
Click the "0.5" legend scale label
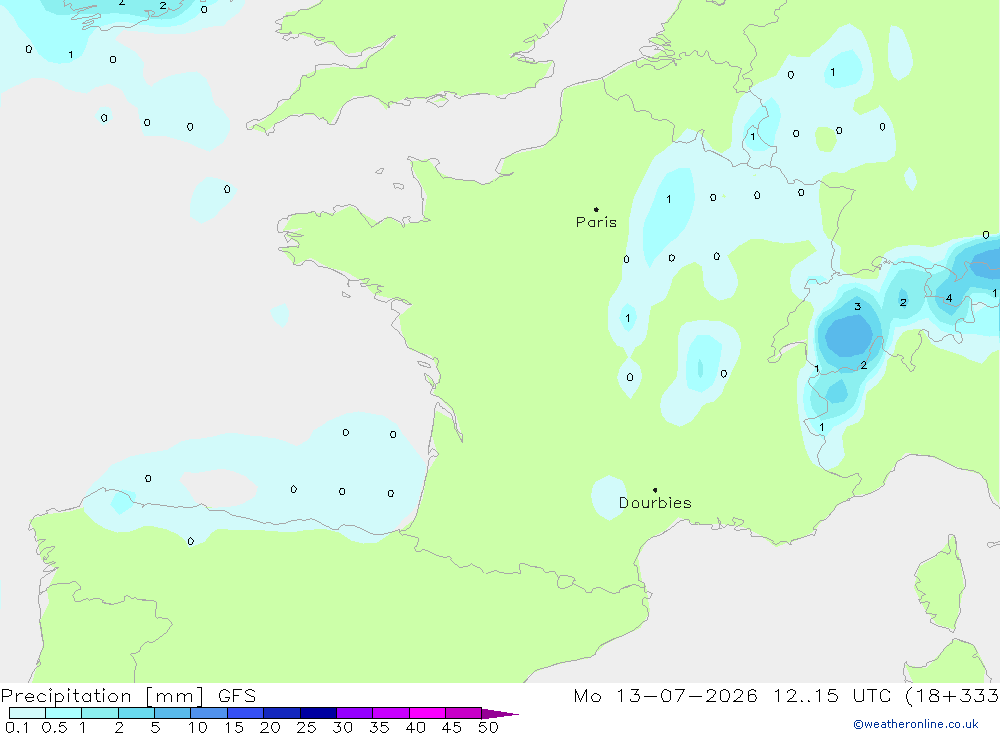[x=54, y=727]
